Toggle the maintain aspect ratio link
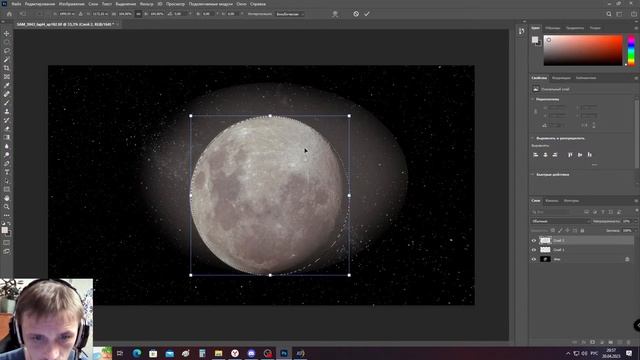Viewport: 640px width, 360px height. click(x=138, y=14)
